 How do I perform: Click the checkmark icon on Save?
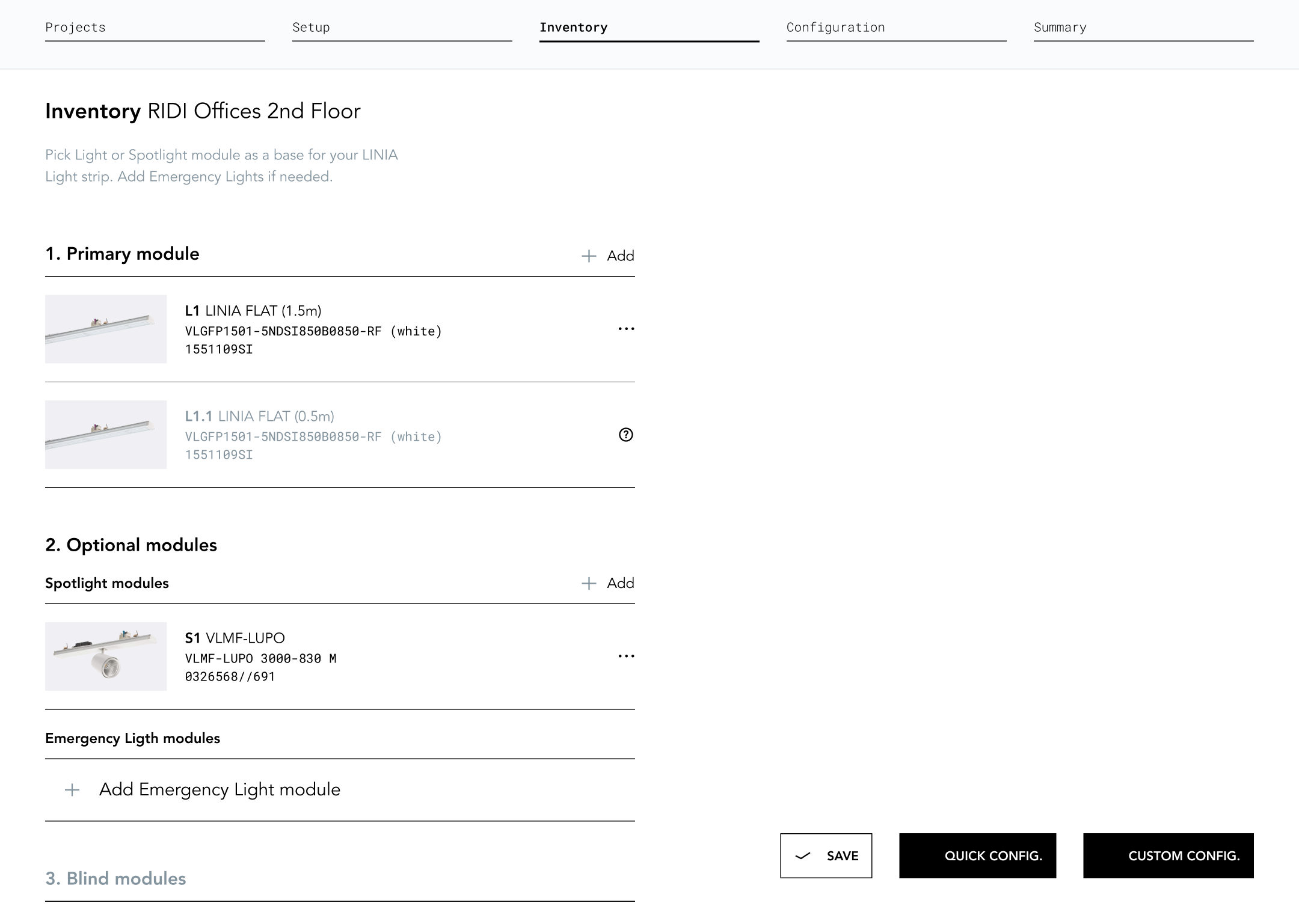pos(803,856)
